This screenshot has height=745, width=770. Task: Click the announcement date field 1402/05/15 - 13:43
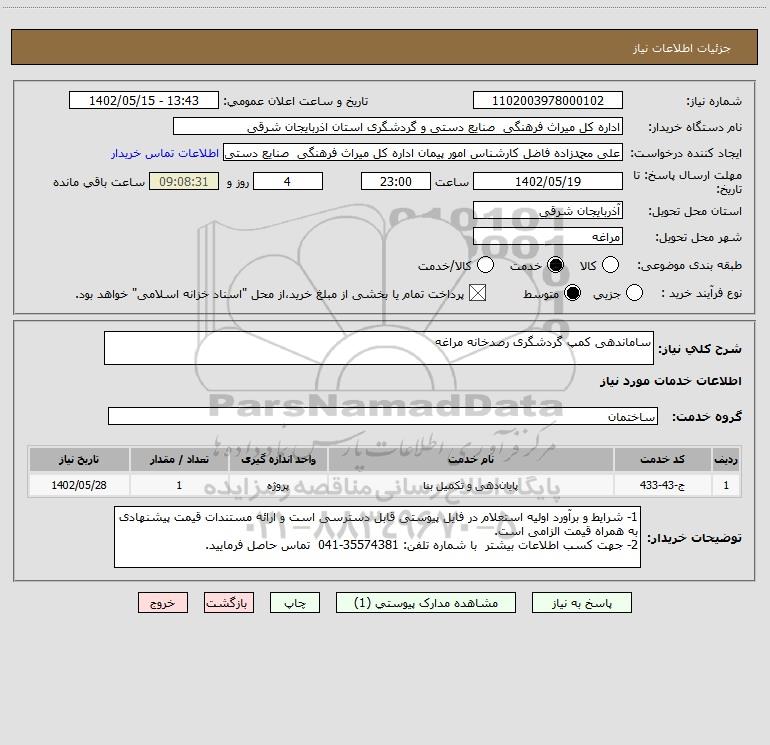[x=144, y=100]
